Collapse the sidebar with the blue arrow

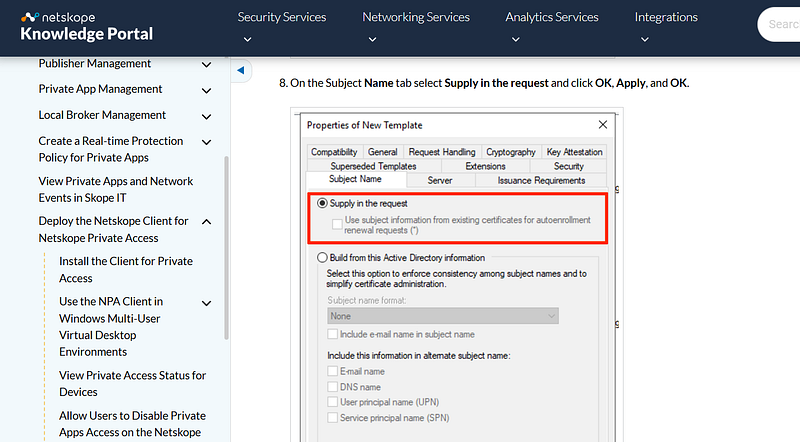tap(241, 70)
